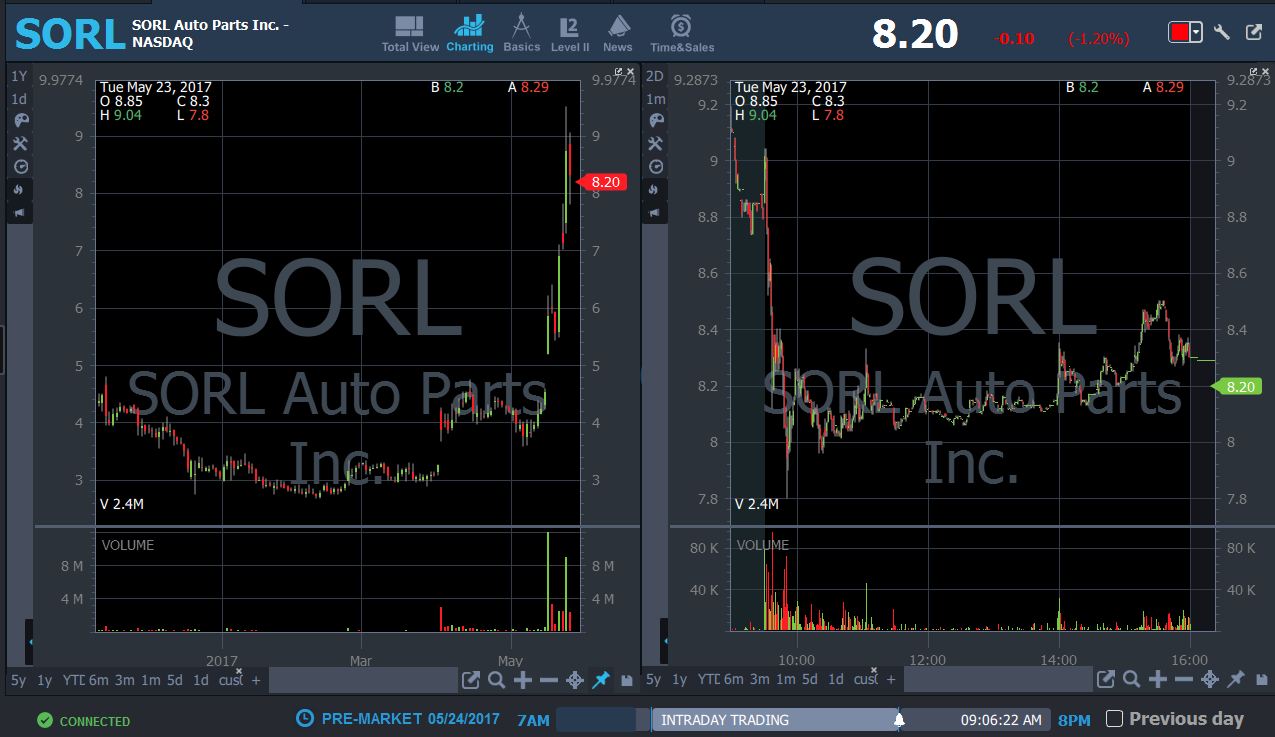Image resolution: width=1275 pixels, height=737 pixels.
Task: Click the input field under right chart
Action: (x=998, y=680)
